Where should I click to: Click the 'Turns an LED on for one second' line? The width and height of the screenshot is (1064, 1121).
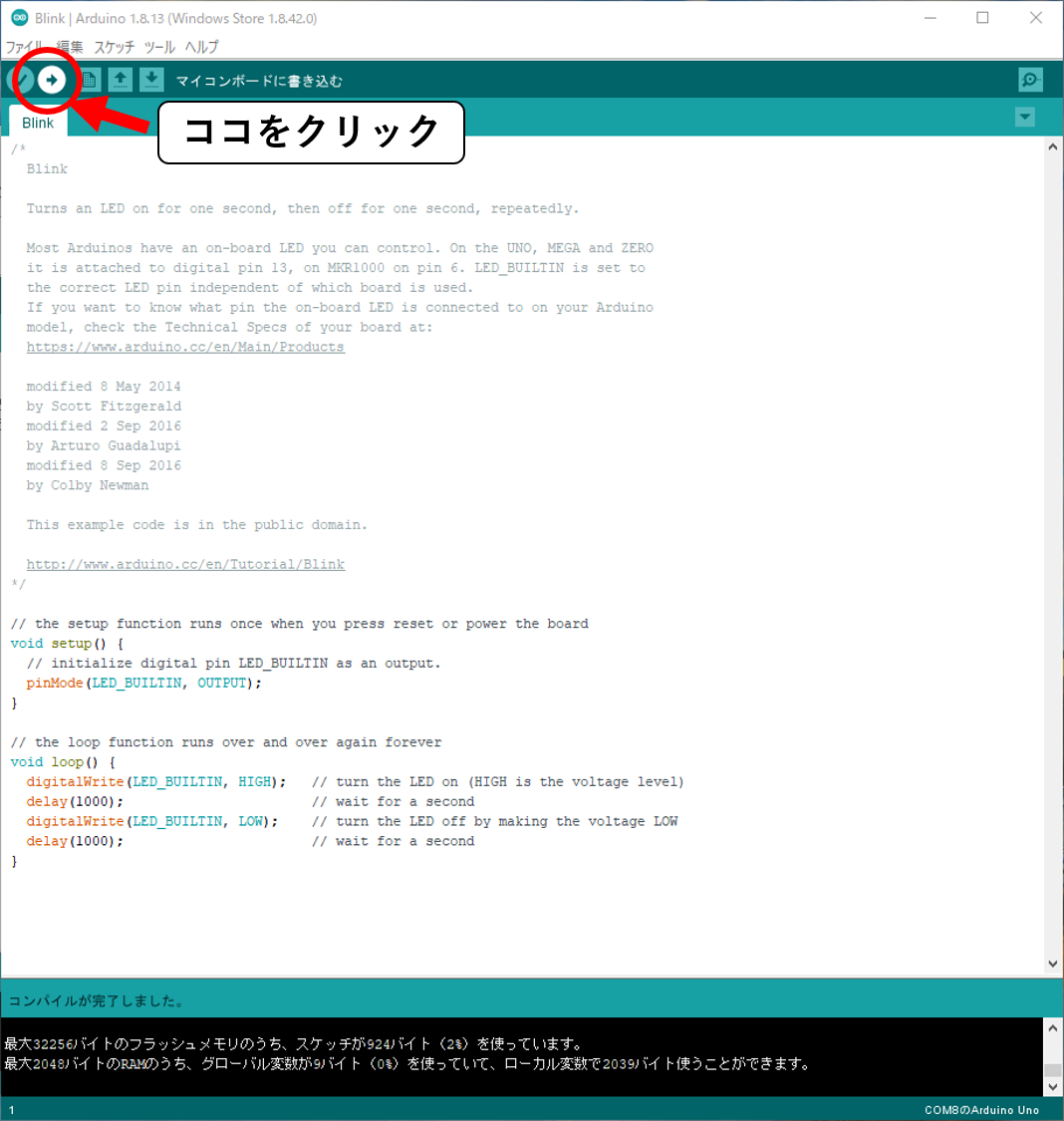[x=302, y=209]
